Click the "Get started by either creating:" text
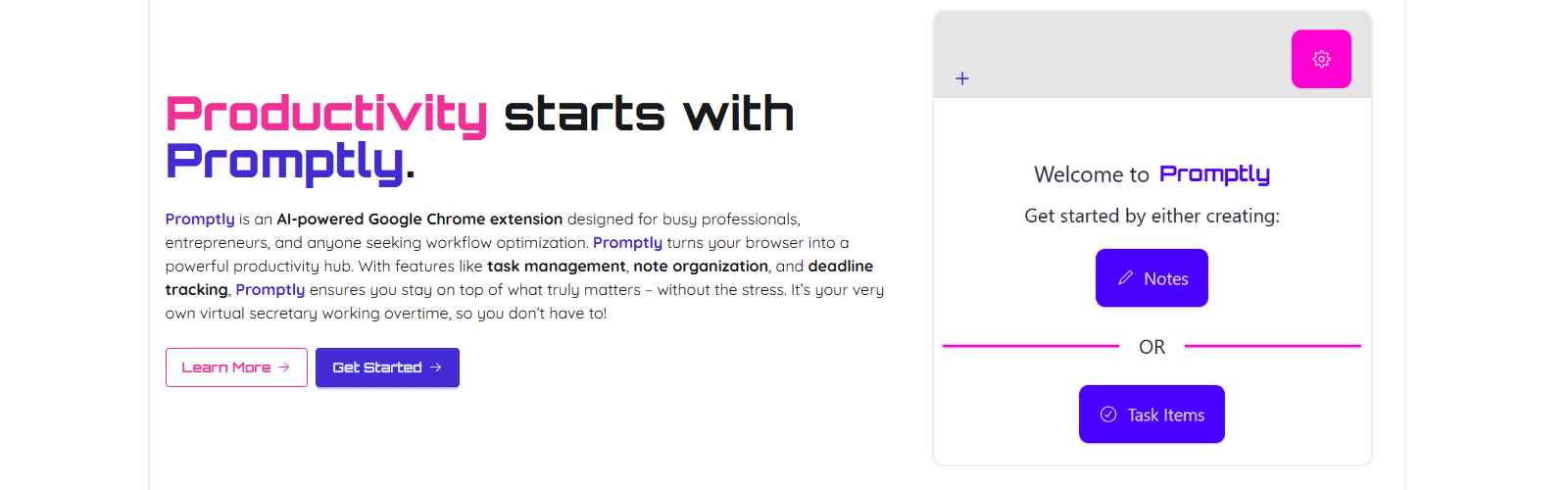The width and height of the screenshot is (1568, 490). (x=1151, y=216)
